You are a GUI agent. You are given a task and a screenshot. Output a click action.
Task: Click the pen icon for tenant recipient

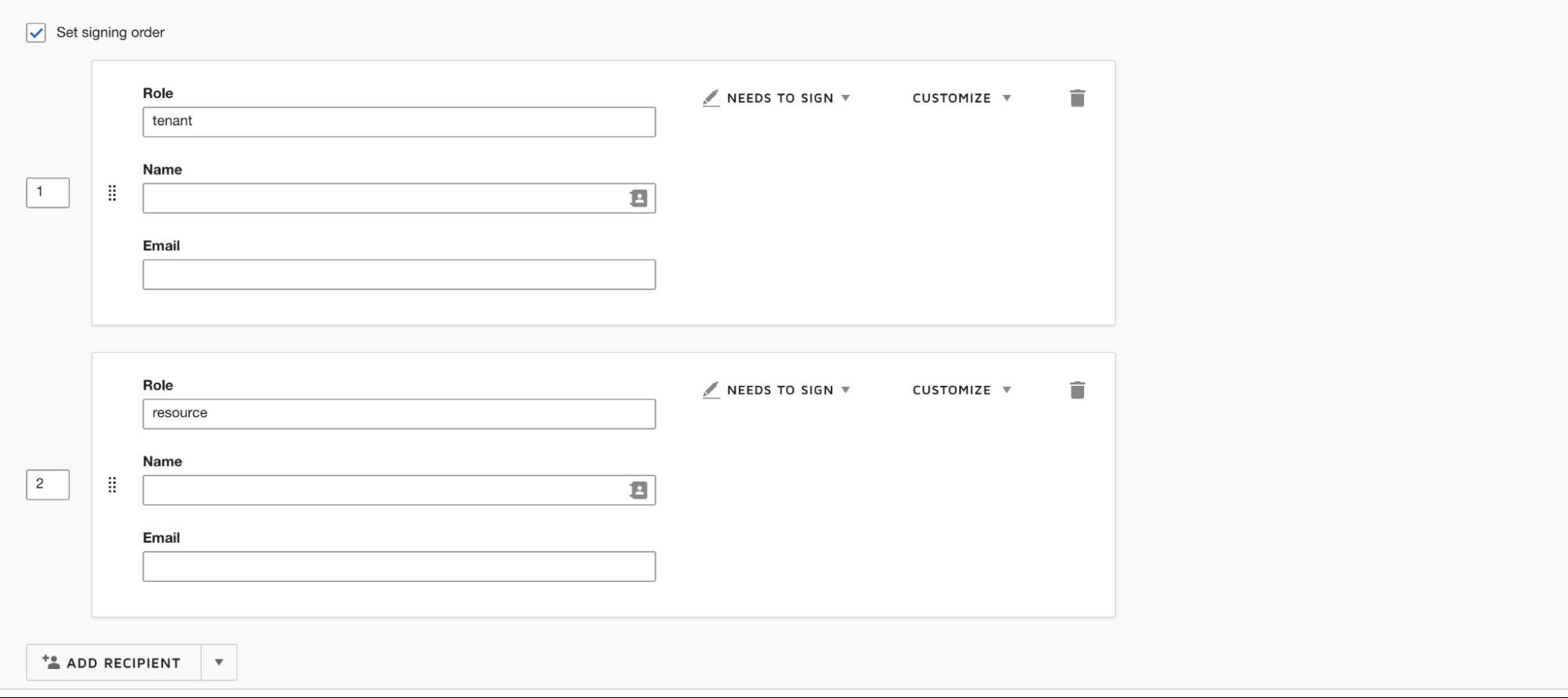coord(711,98)
